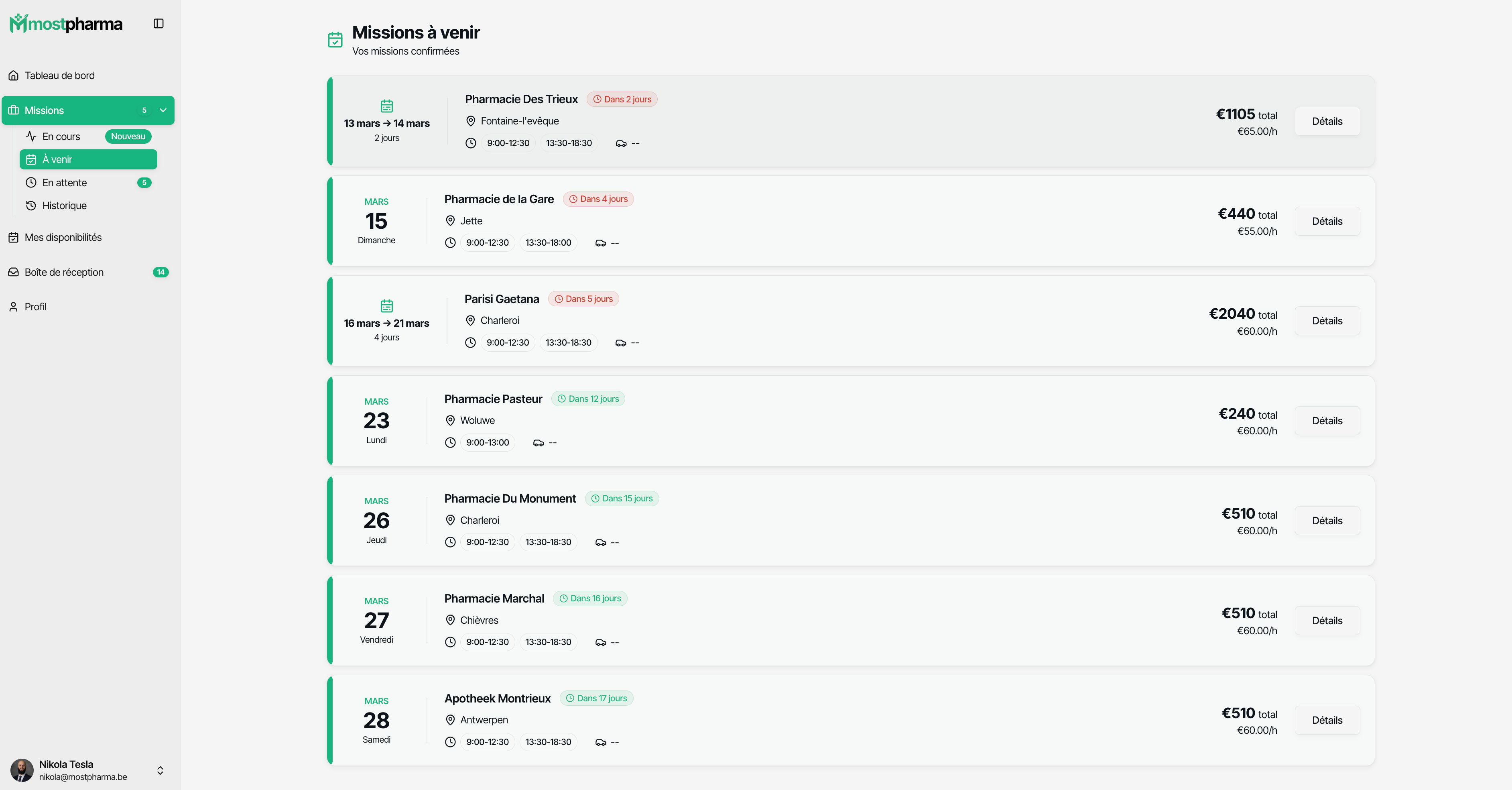Click the Boîte de réception inbox icon
Viewport: 1512px width, 790px height.
pyautogui.click(x=14, y=272)
